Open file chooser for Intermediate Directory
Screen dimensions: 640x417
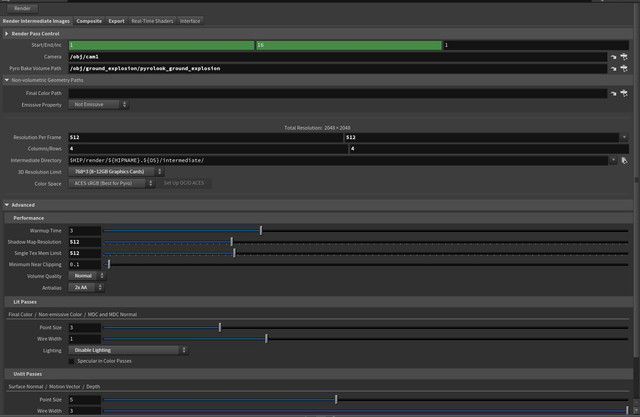pyautogui.click(x=624, y=161)
